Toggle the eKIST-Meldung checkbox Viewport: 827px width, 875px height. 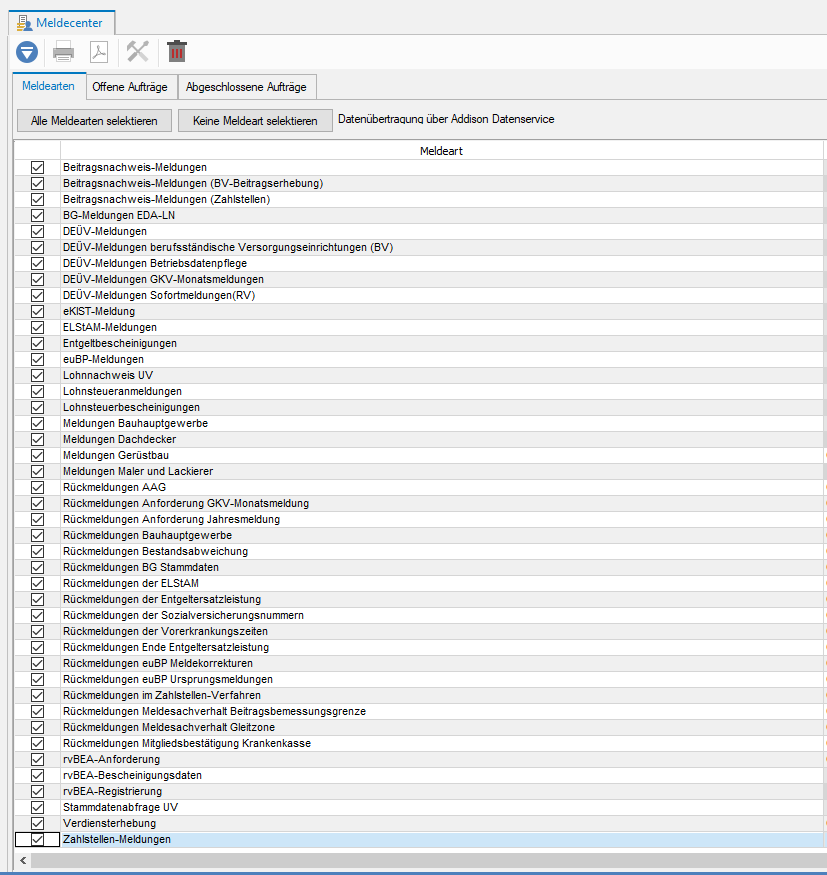pyautogui.click(x=38, y=311)
